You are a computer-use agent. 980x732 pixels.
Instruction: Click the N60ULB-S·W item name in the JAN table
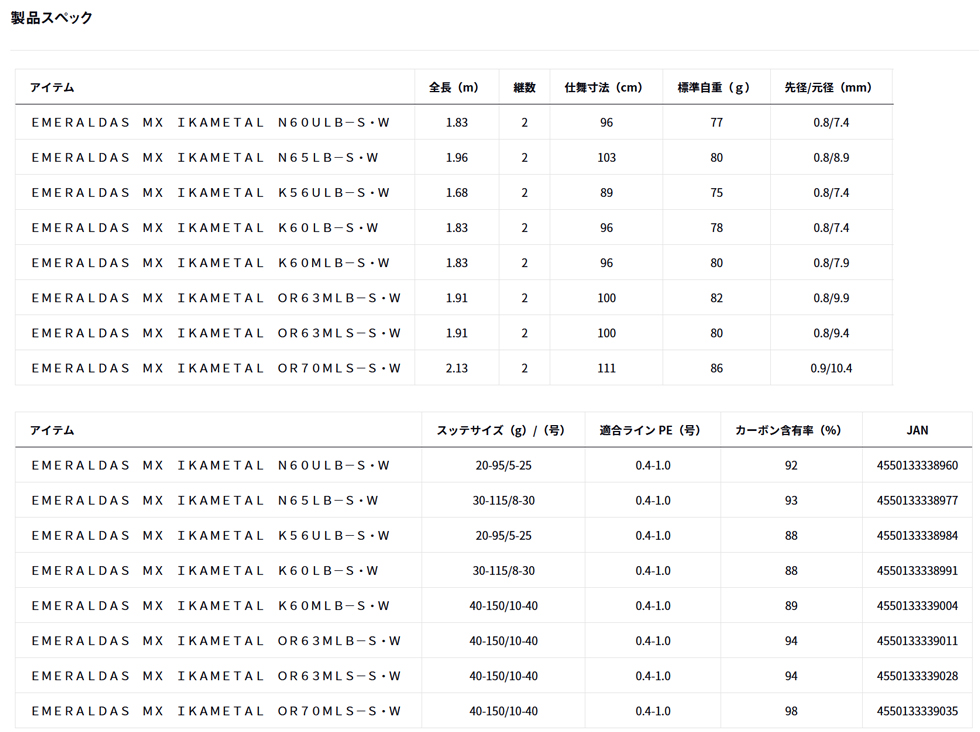coord(211,466)
